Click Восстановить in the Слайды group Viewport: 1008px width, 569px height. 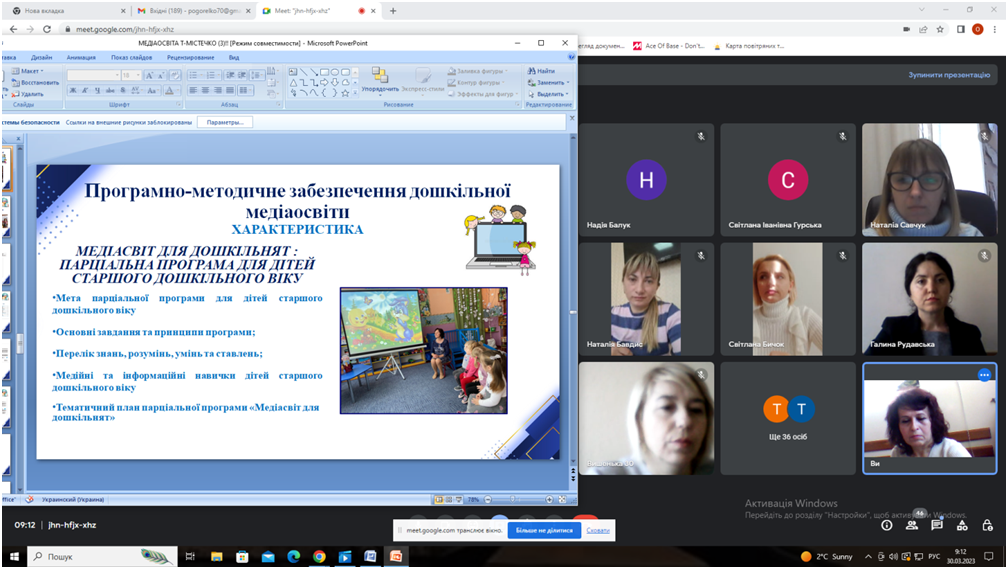coord(35,82)
